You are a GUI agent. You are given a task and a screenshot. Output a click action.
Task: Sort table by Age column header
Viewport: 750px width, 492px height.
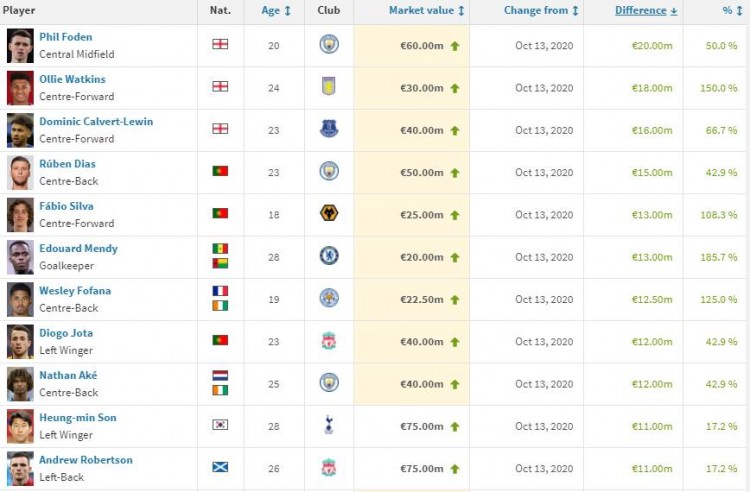tap(276, 11)
